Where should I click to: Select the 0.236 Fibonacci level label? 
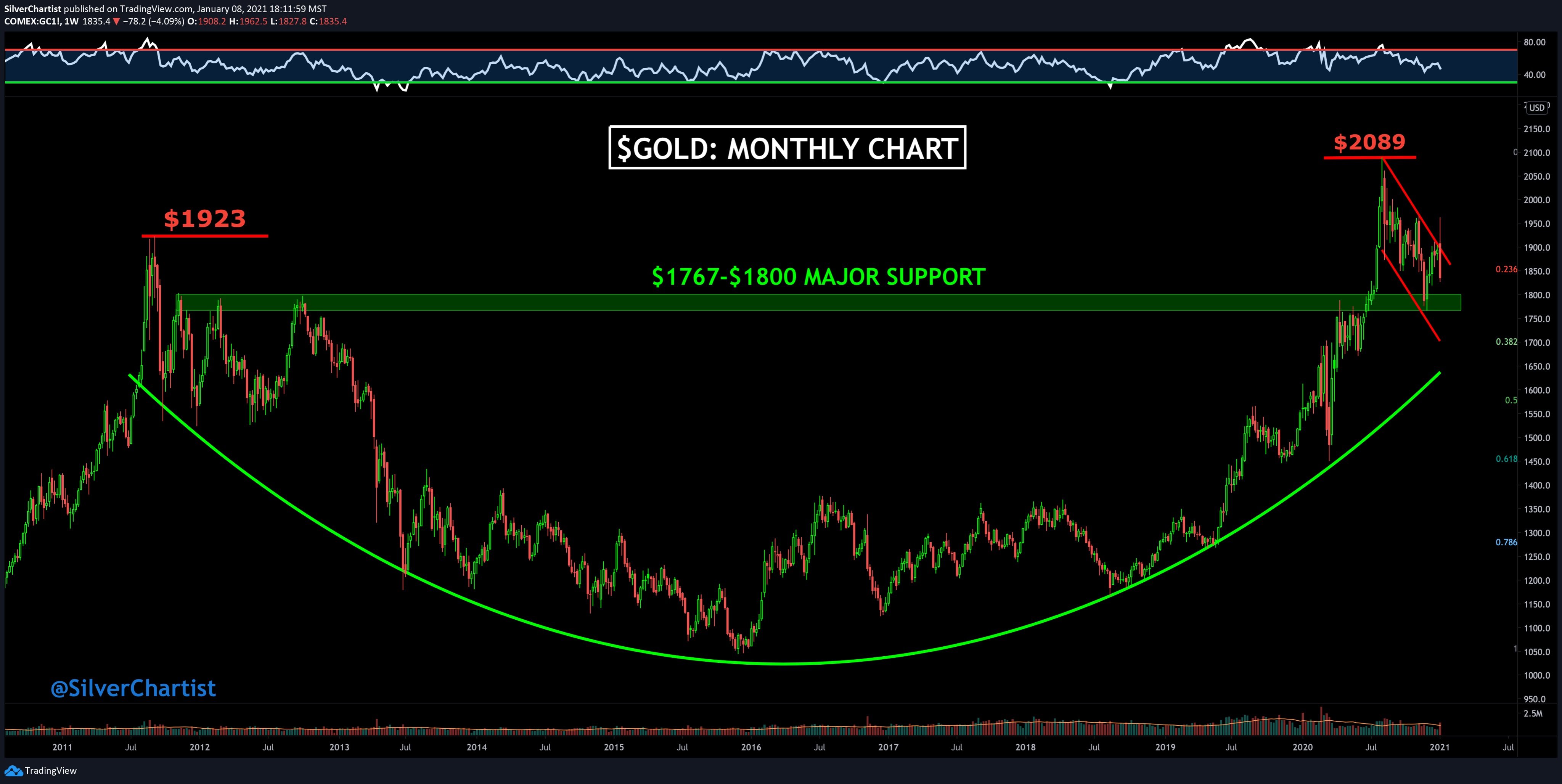[x=1506, y=269]
